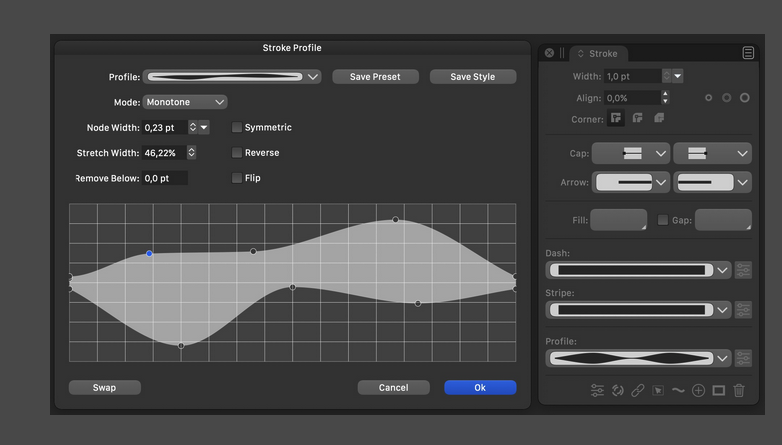Screen dimensions: 782x445
Task: Click the plus circle icon to add stroke
Action: coord(698,390)
